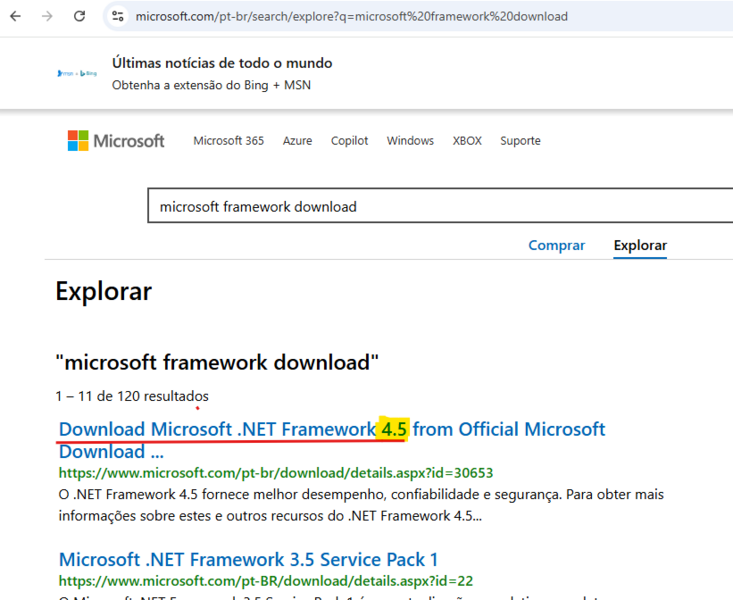Viewport: 733px width, 600px height.
Task: Click the "Explorar" page heading
Action: tap(103, 291)
